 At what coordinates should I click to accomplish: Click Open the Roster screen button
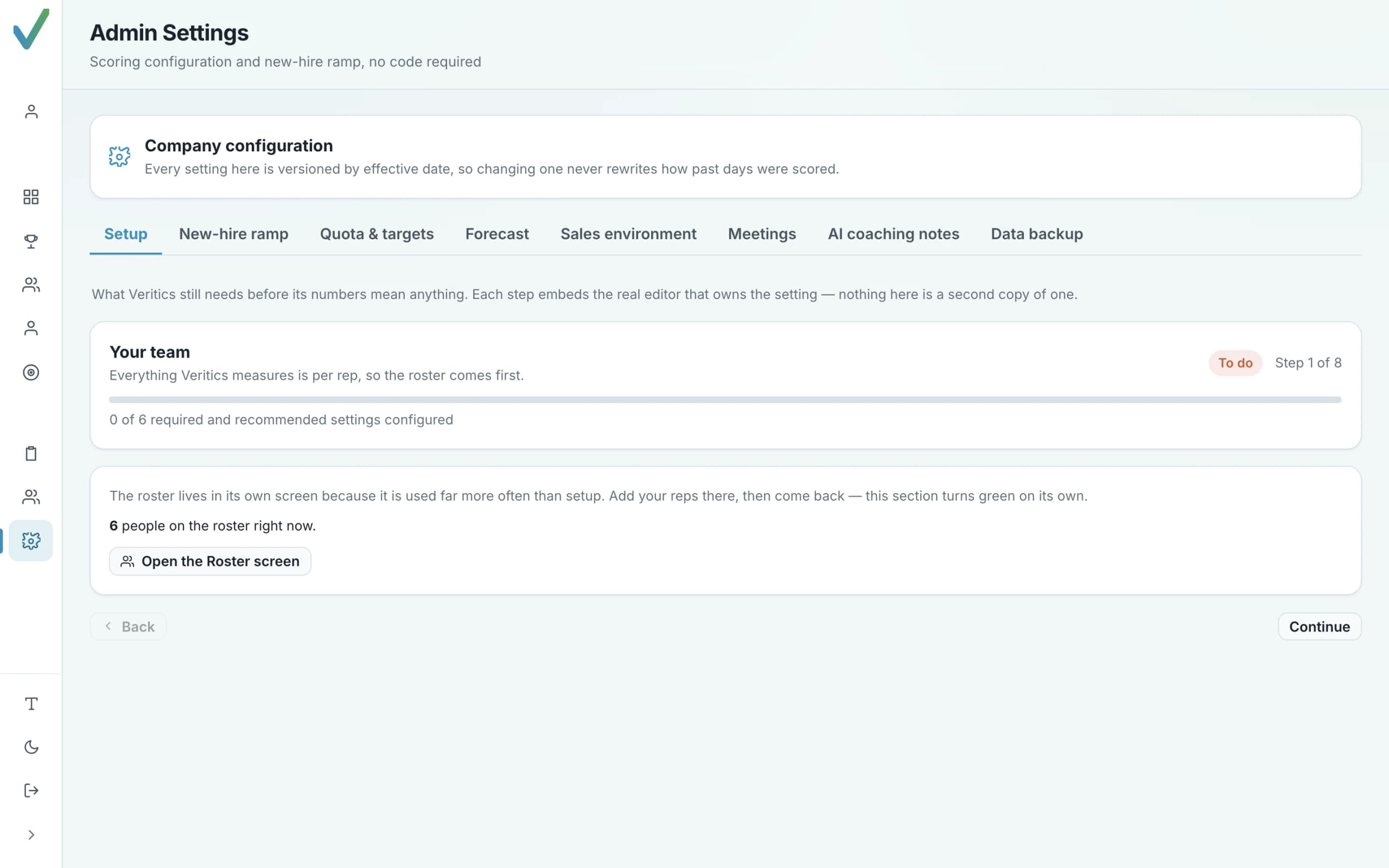(x=210, y=561)
